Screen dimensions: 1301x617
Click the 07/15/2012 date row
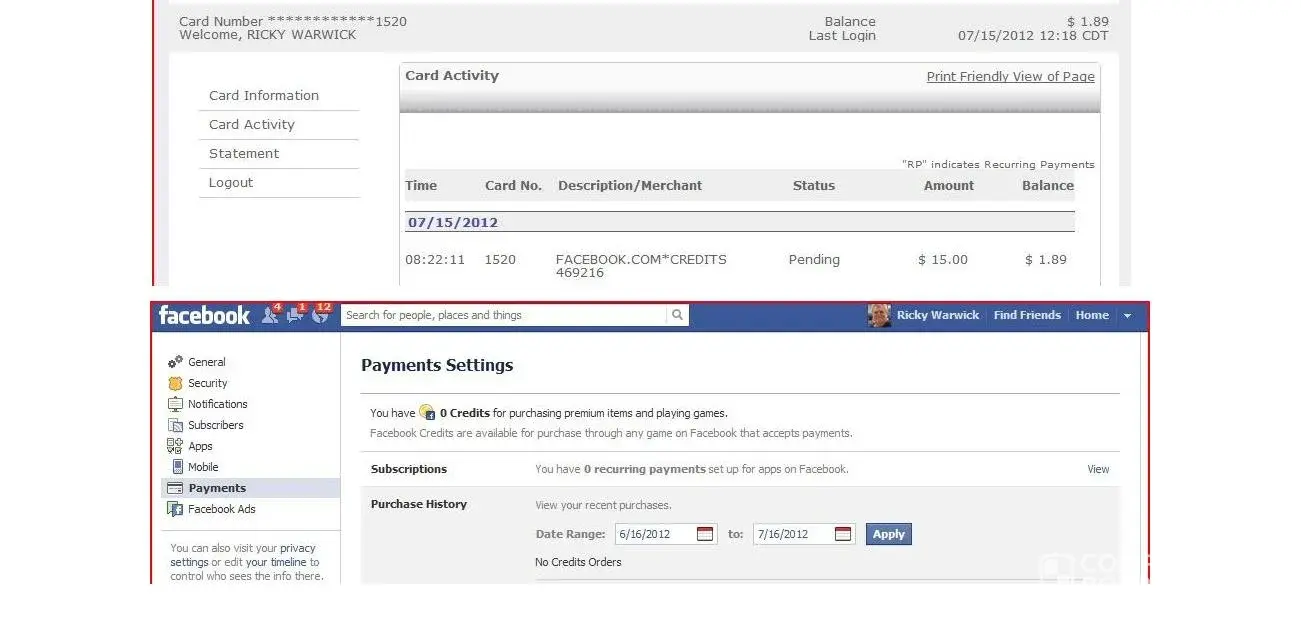pyautogui.click(x=740, y=222)
